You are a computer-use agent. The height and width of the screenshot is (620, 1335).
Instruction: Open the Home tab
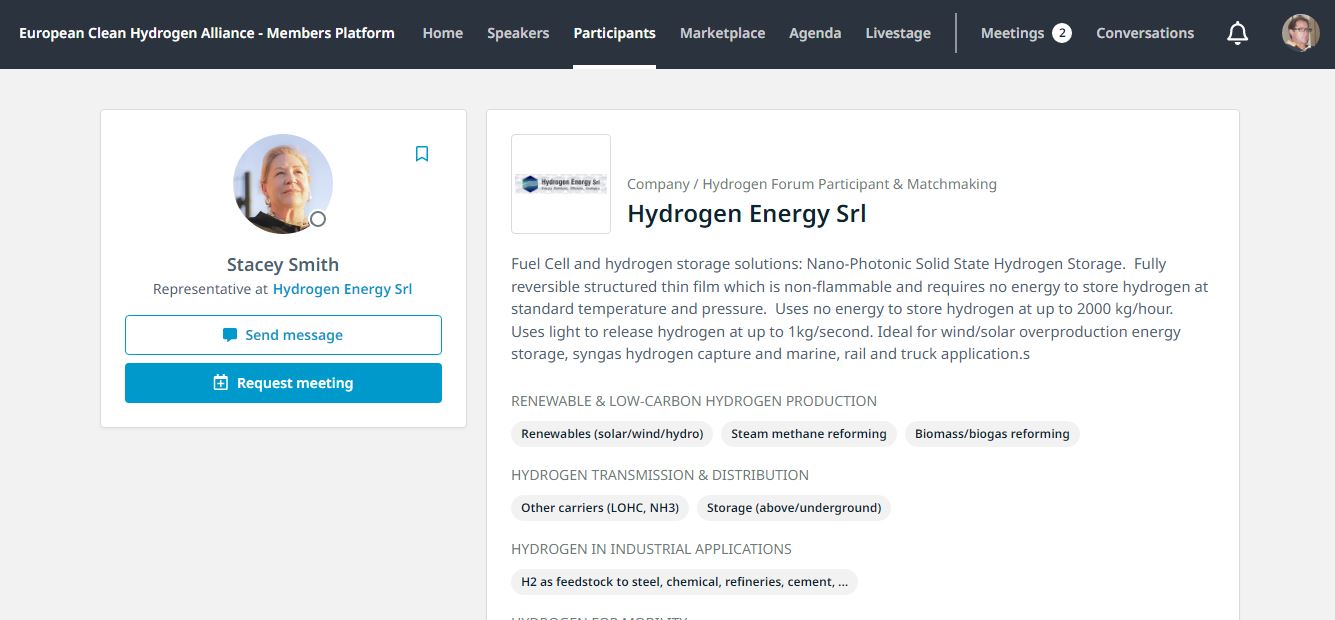(442, 33)
